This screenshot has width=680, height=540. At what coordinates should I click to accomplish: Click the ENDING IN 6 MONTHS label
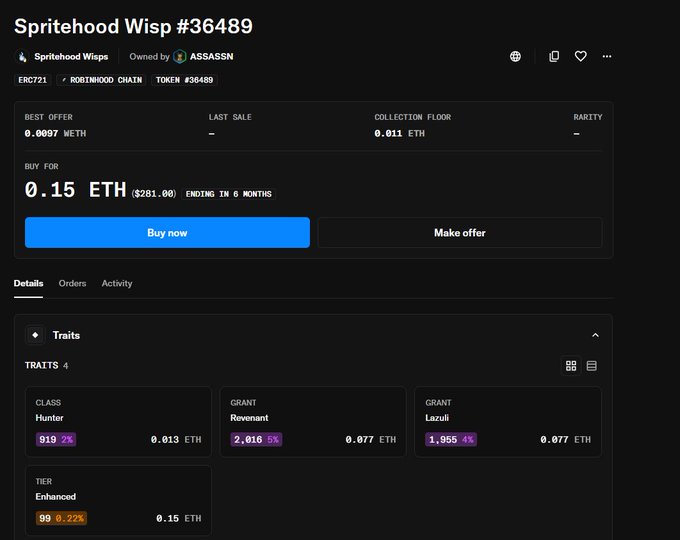[229, 194]
